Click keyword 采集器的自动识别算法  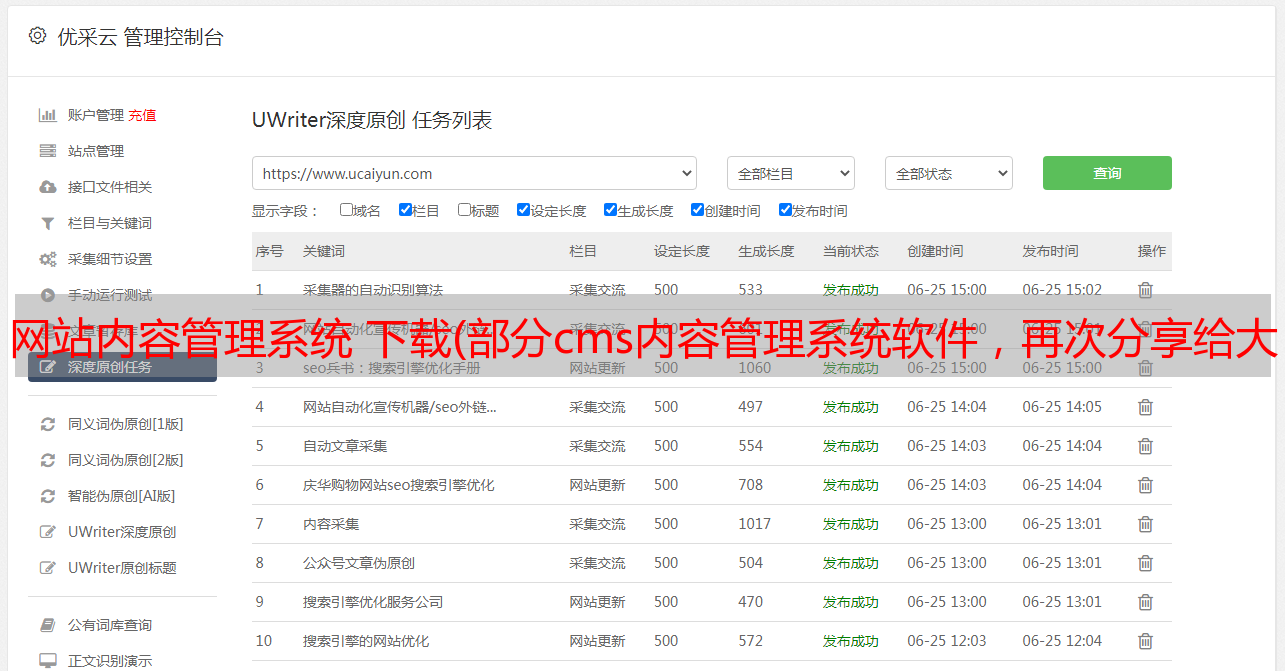373,290
